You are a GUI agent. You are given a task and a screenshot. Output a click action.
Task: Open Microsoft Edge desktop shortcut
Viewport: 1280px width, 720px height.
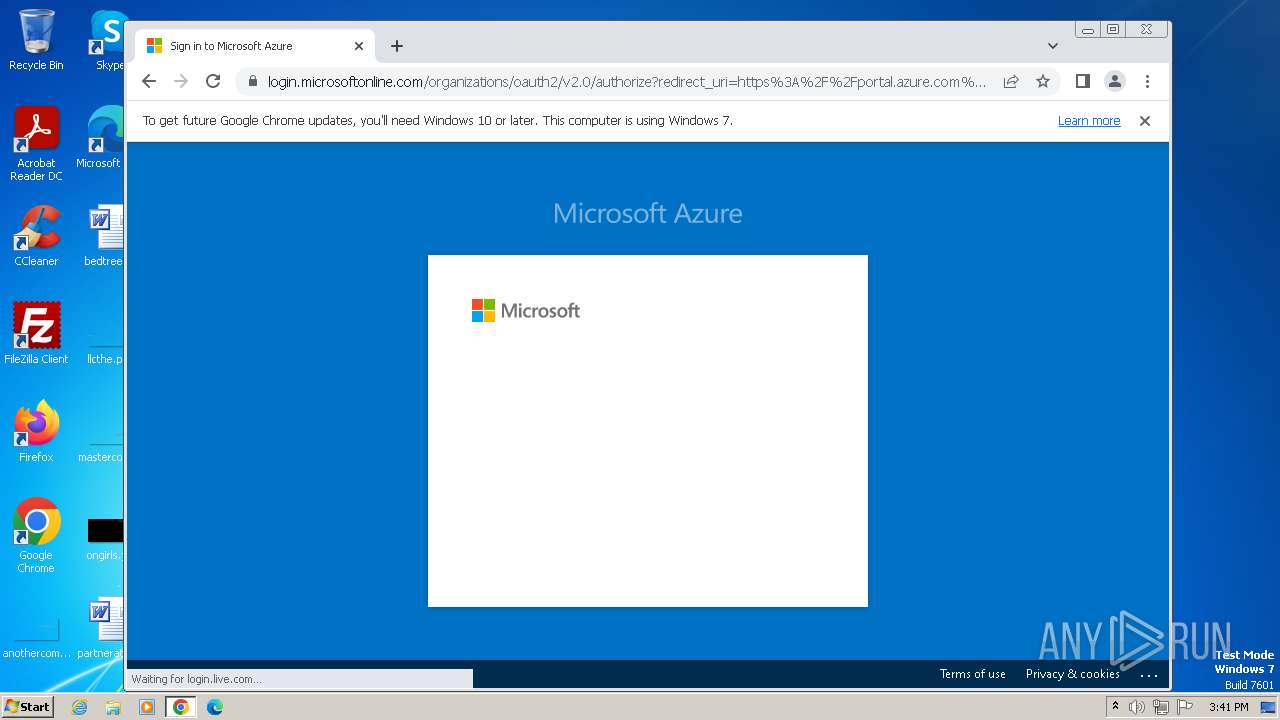[103, 138]
